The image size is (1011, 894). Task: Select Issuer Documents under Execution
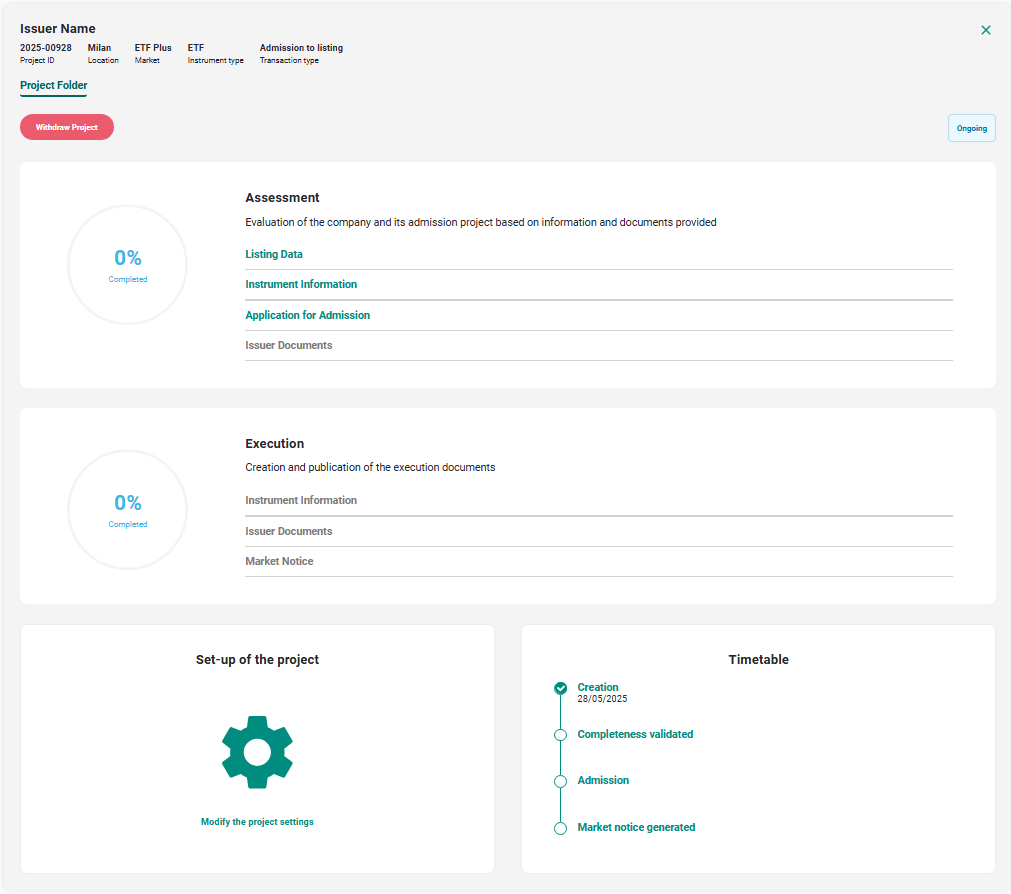(x=288, y=531)
